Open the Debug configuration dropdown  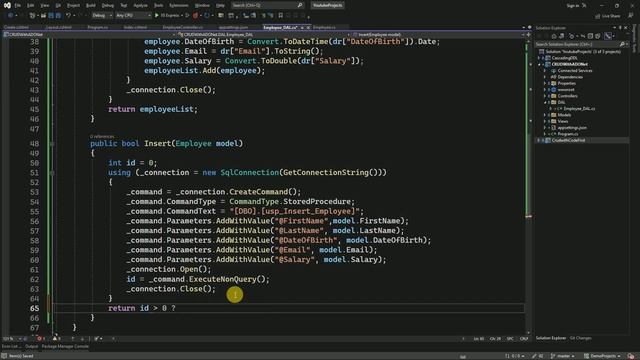point(102,16)
